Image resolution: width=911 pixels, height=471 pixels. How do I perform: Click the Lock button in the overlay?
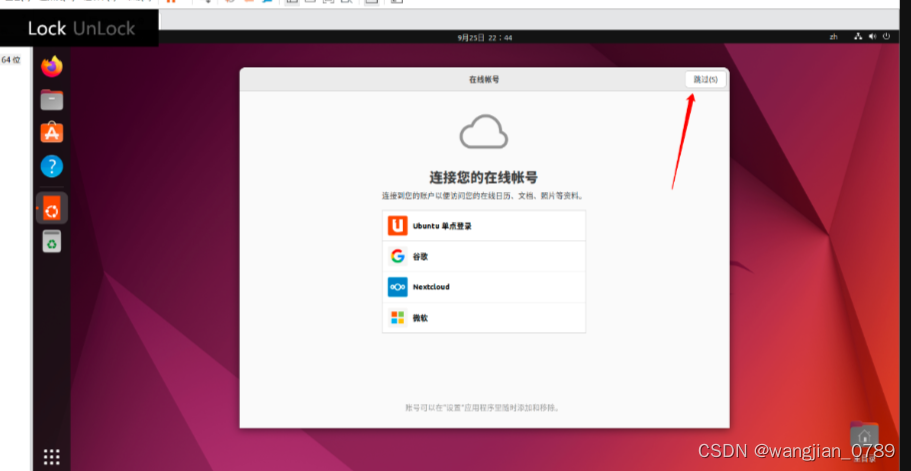pos(46,28)
